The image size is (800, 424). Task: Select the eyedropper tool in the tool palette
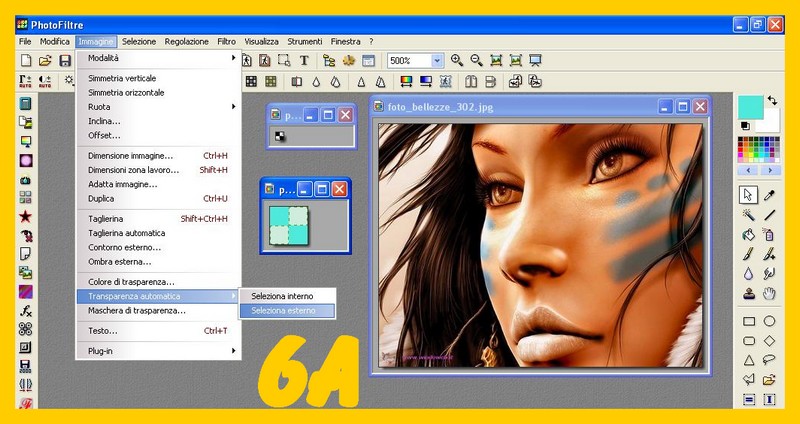pyautogui.click(x=770, y=194)
